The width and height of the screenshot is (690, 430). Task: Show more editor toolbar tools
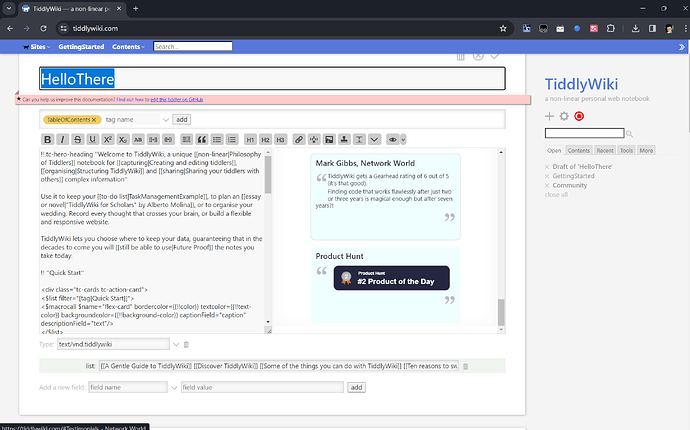pyautogui.click(x=374, y=140)
